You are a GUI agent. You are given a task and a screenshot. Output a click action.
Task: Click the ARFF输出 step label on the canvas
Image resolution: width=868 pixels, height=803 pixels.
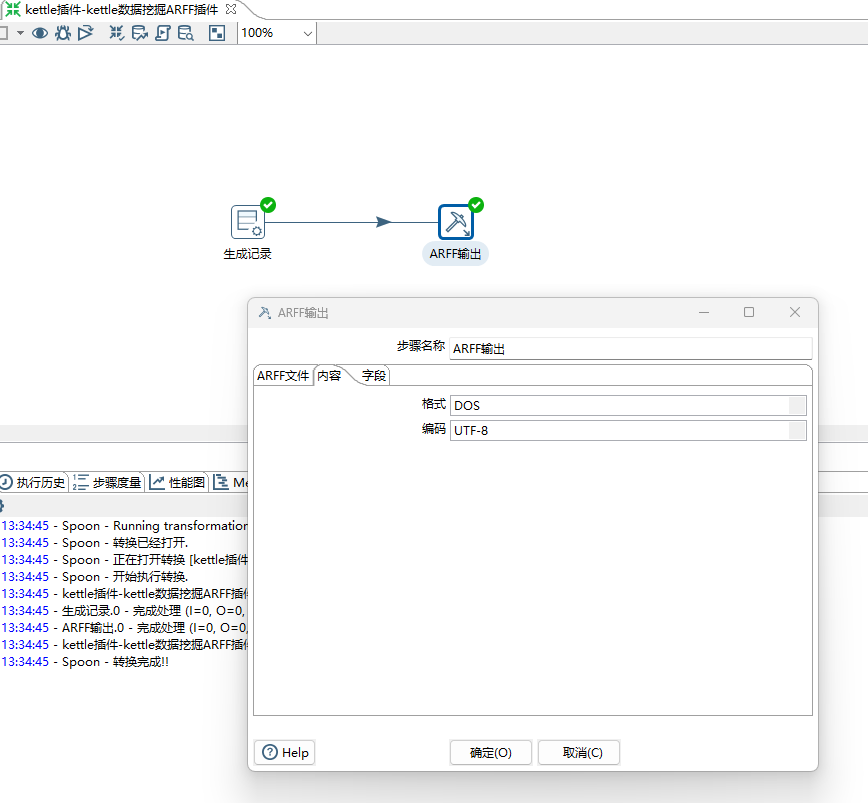point(455,254)
